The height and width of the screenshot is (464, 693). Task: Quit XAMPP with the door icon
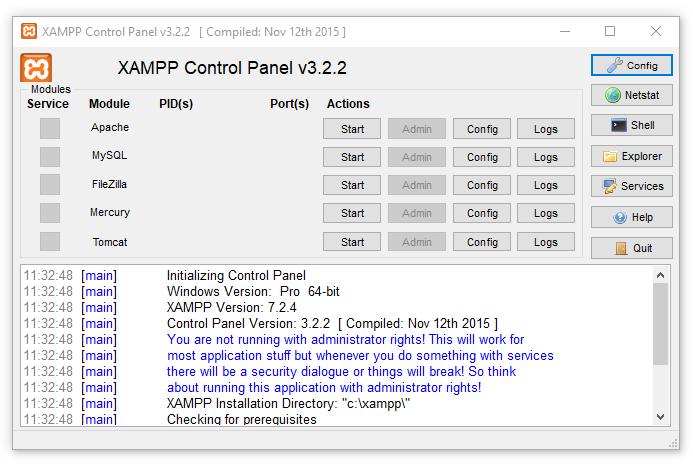tap(632, 248)
